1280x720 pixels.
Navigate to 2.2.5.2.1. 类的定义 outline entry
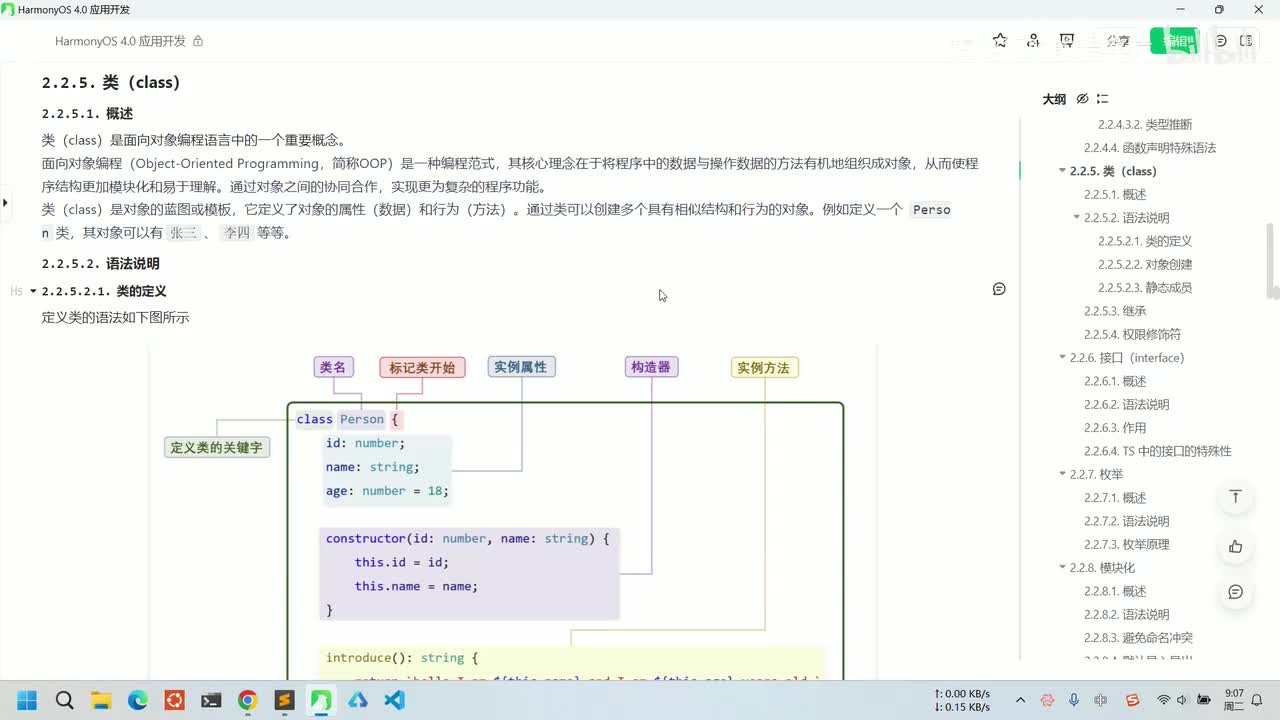point(1145,241)
